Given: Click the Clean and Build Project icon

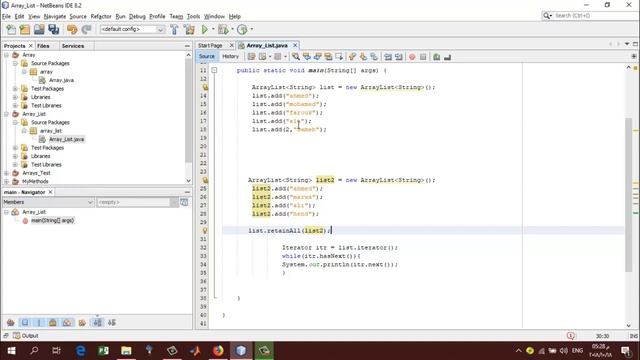Looking at the screenshot, I should click(x=189, y=29).
